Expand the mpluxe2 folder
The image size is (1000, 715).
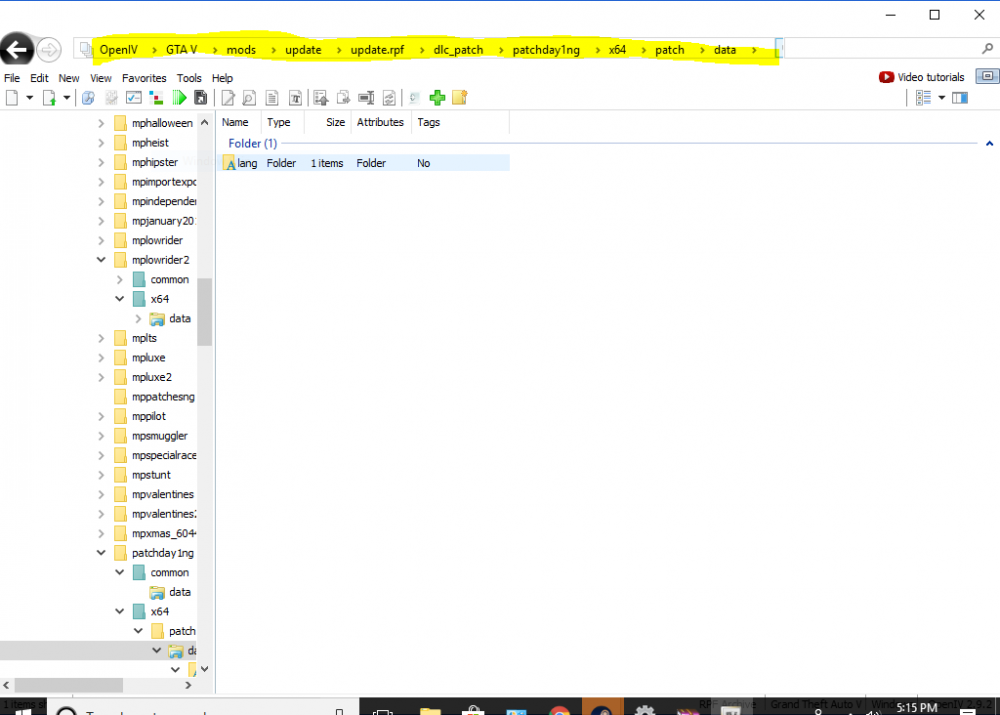pyautogui.click(x=100, y=377)
